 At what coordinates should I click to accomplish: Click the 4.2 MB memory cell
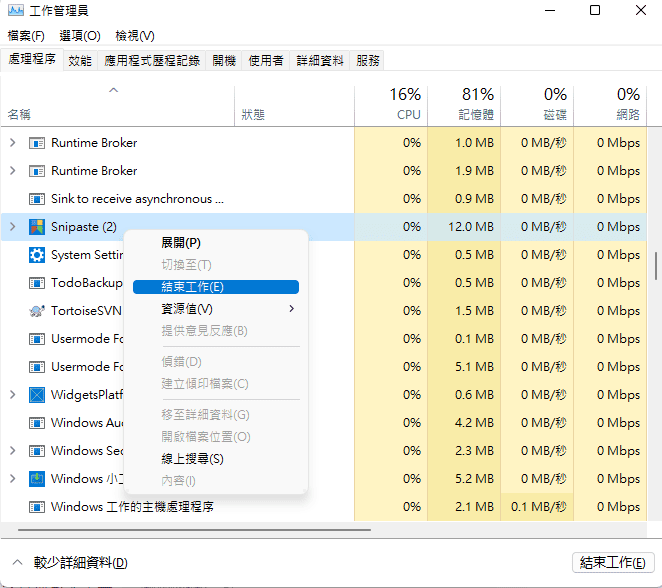coord(464,423)
